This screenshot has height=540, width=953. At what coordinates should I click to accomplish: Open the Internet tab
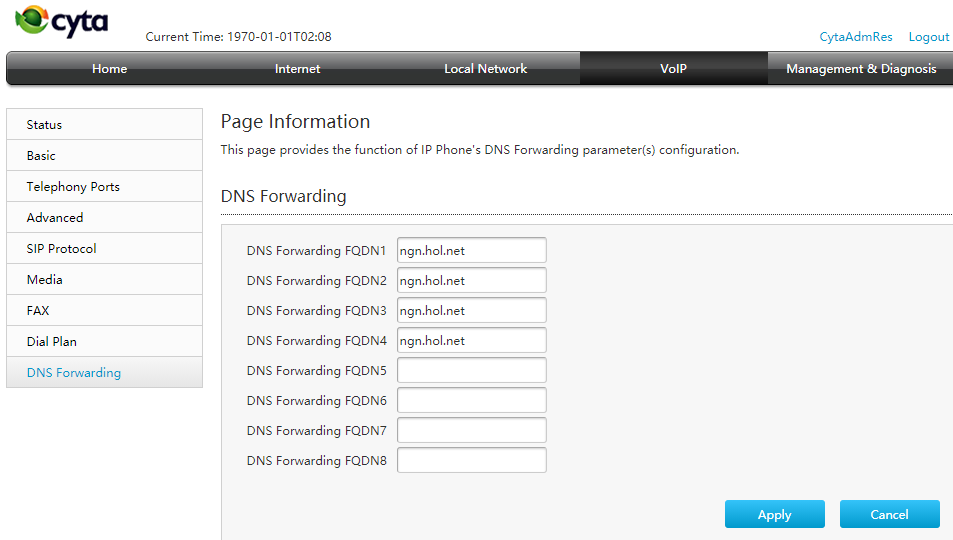click(297, 69)
